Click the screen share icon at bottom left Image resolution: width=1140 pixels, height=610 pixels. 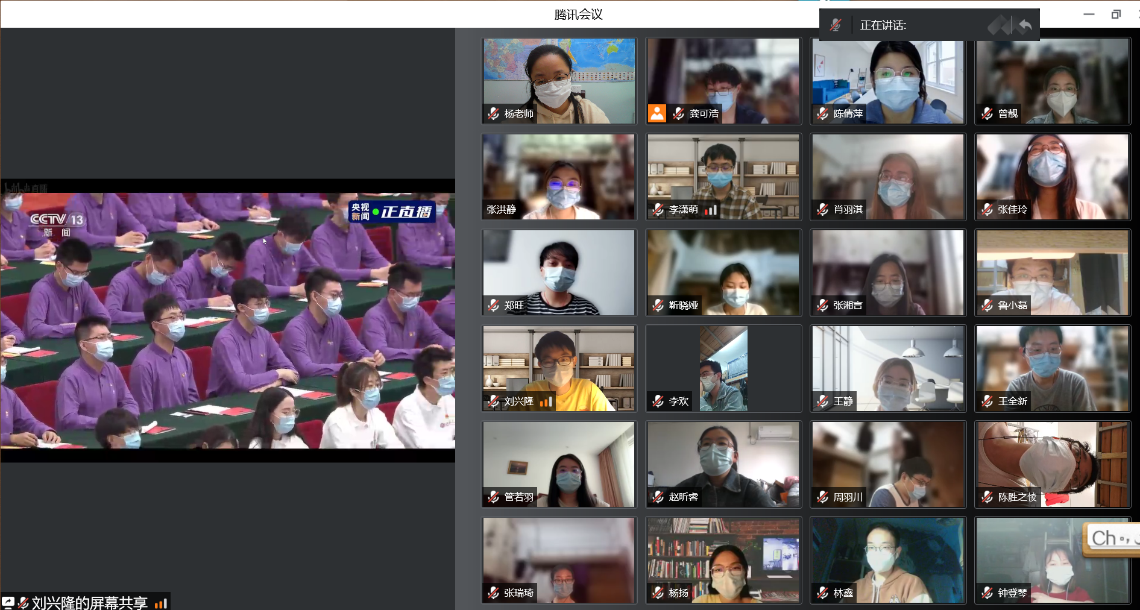pyautogui.click(x=9, y=602)
